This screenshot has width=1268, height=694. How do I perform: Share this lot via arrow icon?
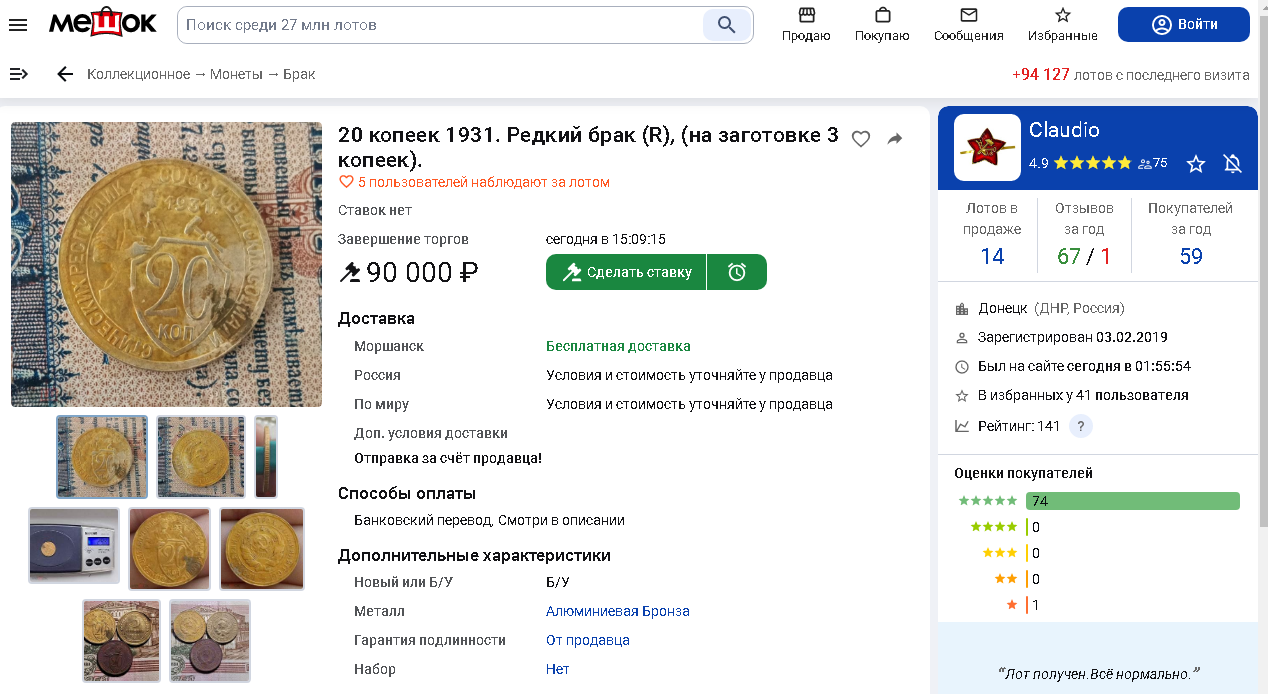895,139
